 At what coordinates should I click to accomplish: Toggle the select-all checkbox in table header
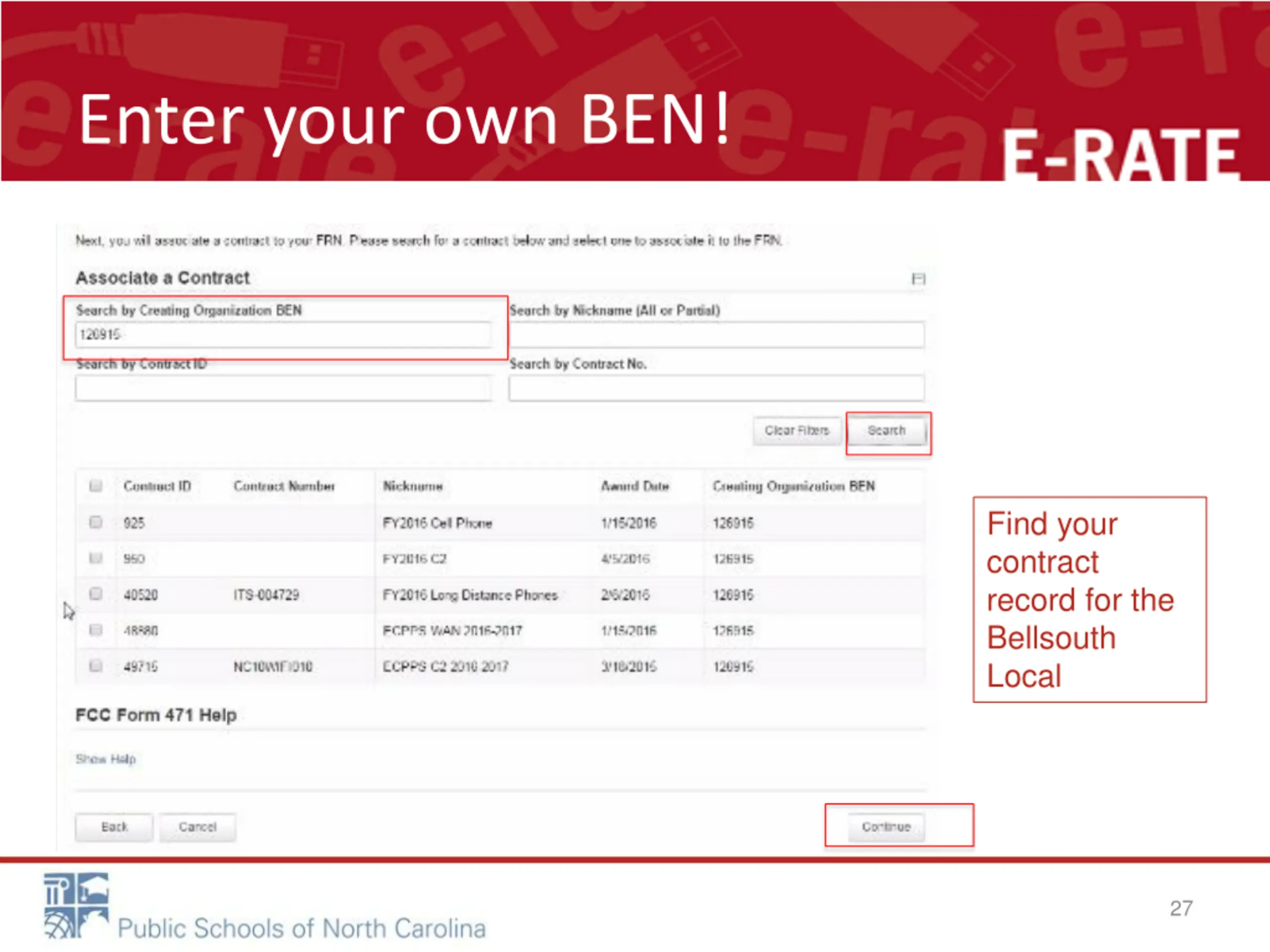pos(96,486)
